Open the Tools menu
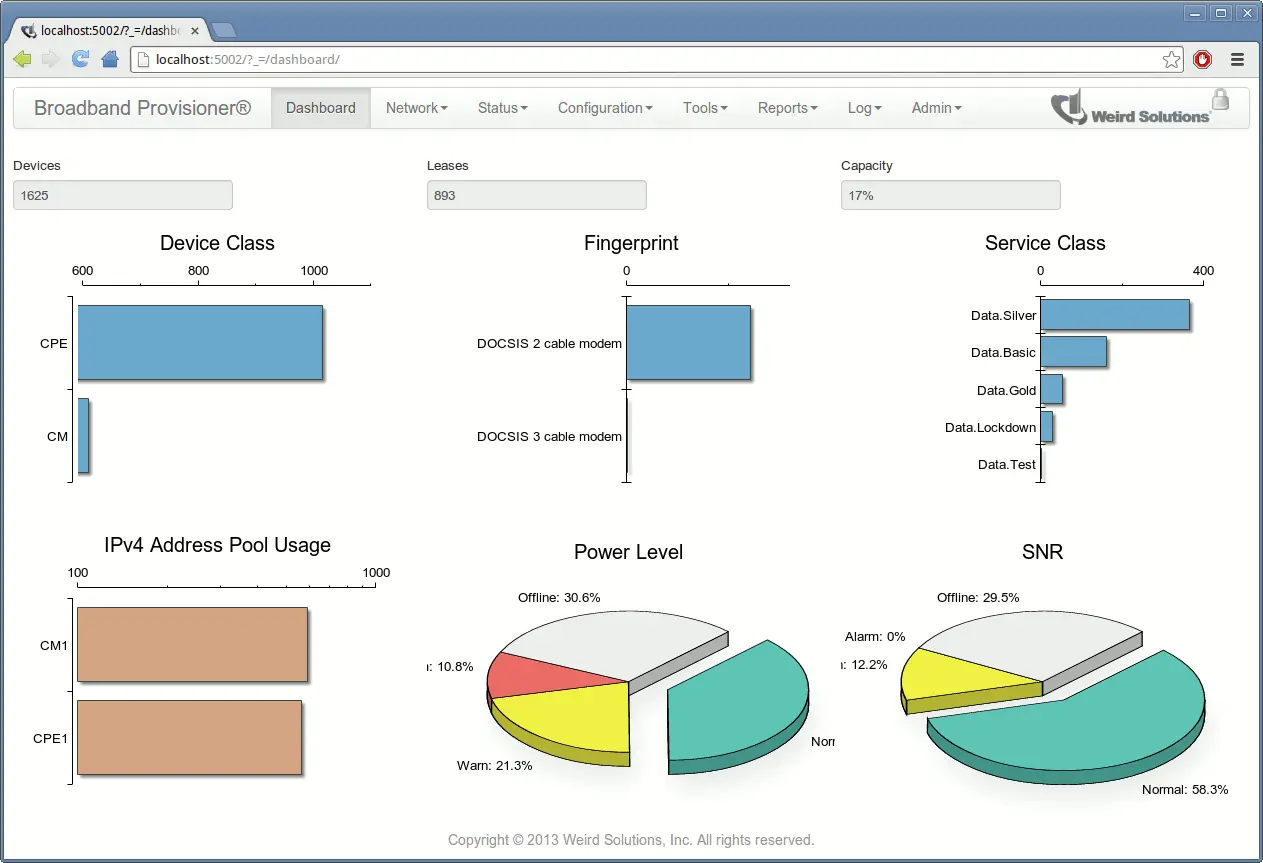Image resolution: width=1263 pixels, height=863 pixels. (704, 107)
